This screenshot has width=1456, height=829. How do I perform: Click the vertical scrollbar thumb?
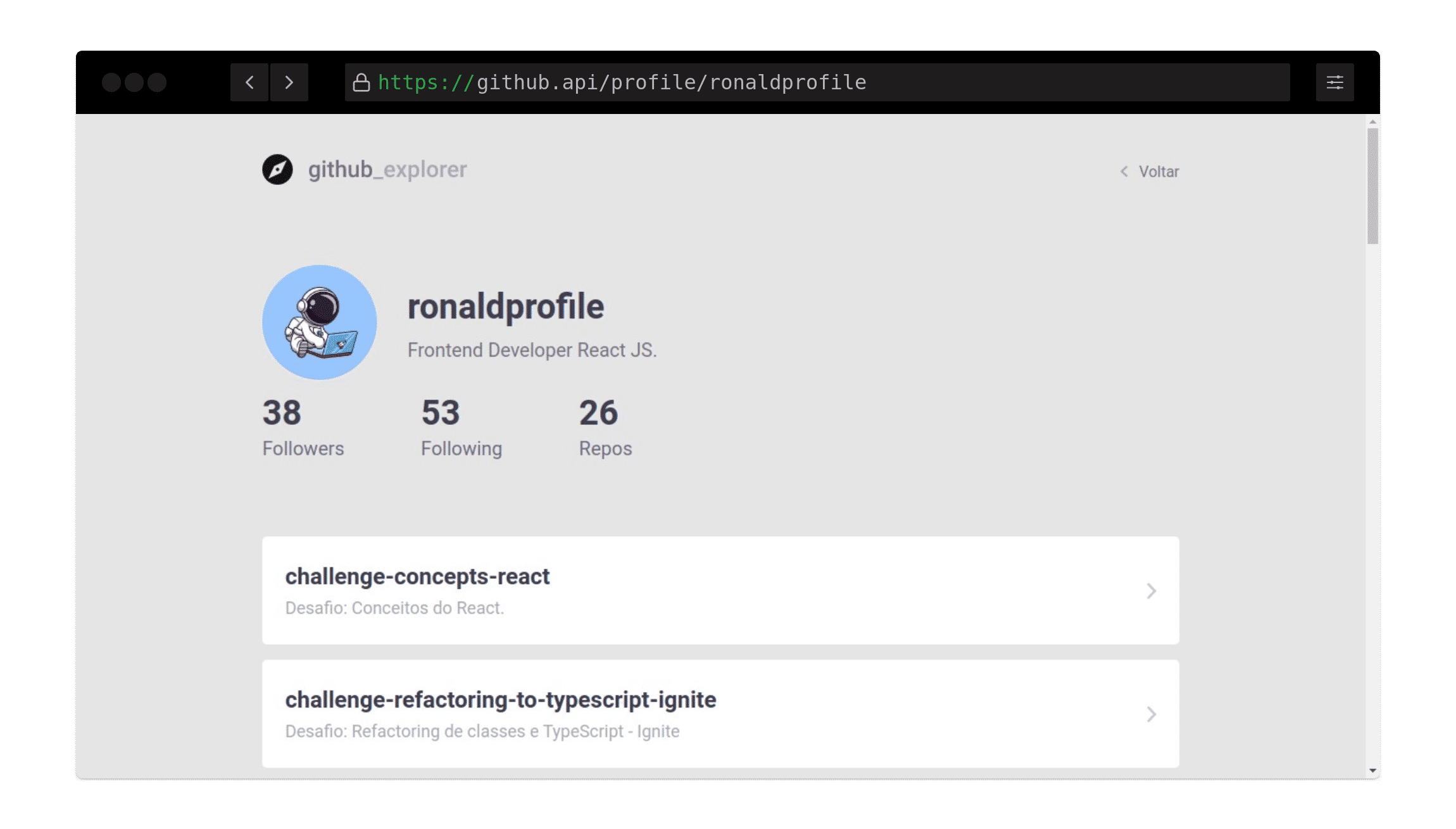pyautogui.click(x=1372, y=186)
